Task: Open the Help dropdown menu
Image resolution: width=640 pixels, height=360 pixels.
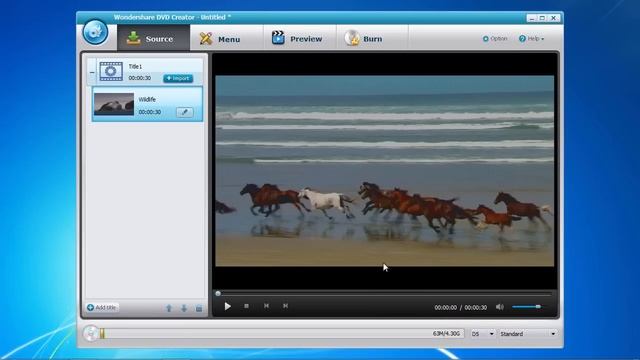Action: pos(531,38)
